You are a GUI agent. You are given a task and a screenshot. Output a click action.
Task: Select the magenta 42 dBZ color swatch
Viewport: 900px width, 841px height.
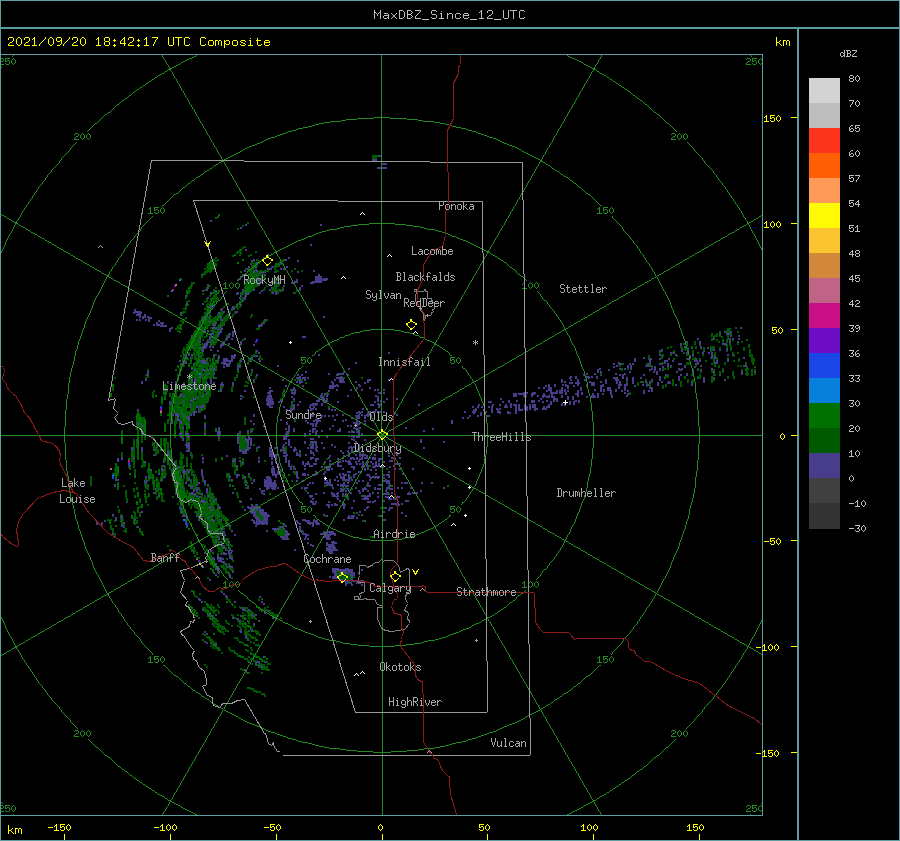824,315
